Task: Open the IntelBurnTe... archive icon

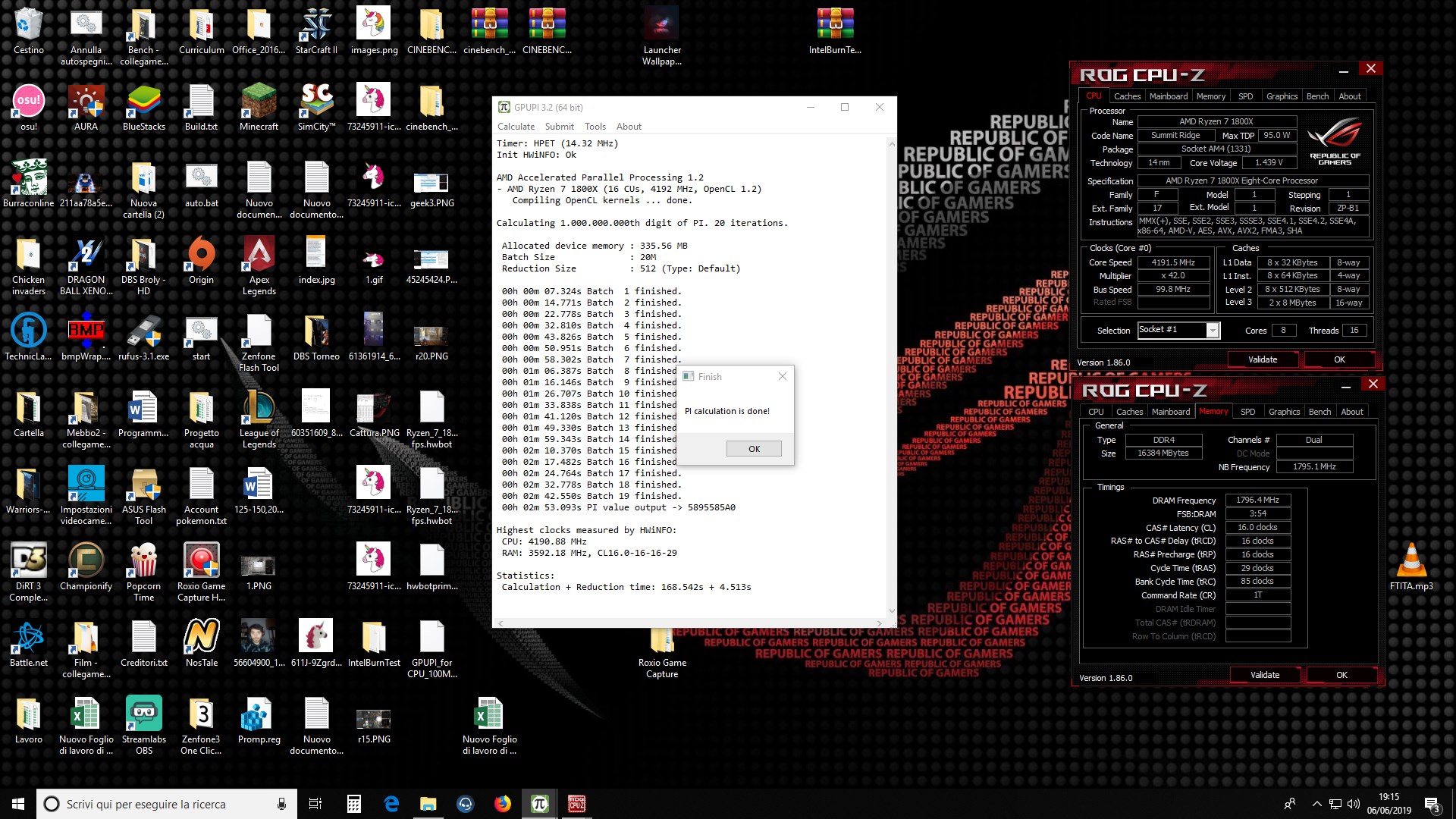Action: tap(835, 32)
